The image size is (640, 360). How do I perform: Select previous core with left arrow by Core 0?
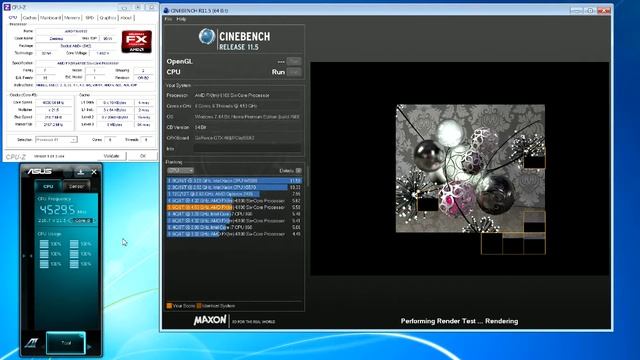71,220
